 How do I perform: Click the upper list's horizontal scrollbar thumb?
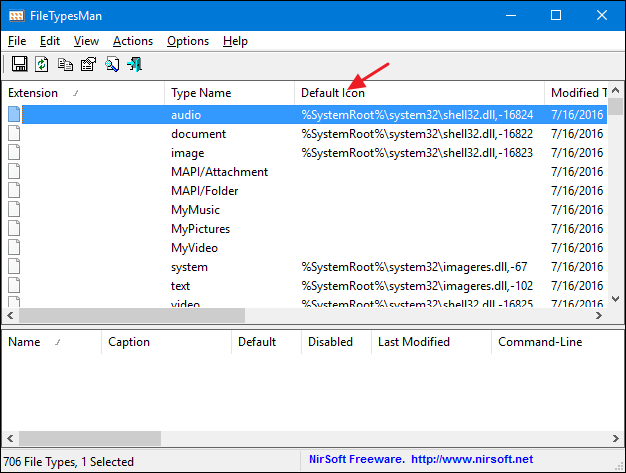(130, 315)
